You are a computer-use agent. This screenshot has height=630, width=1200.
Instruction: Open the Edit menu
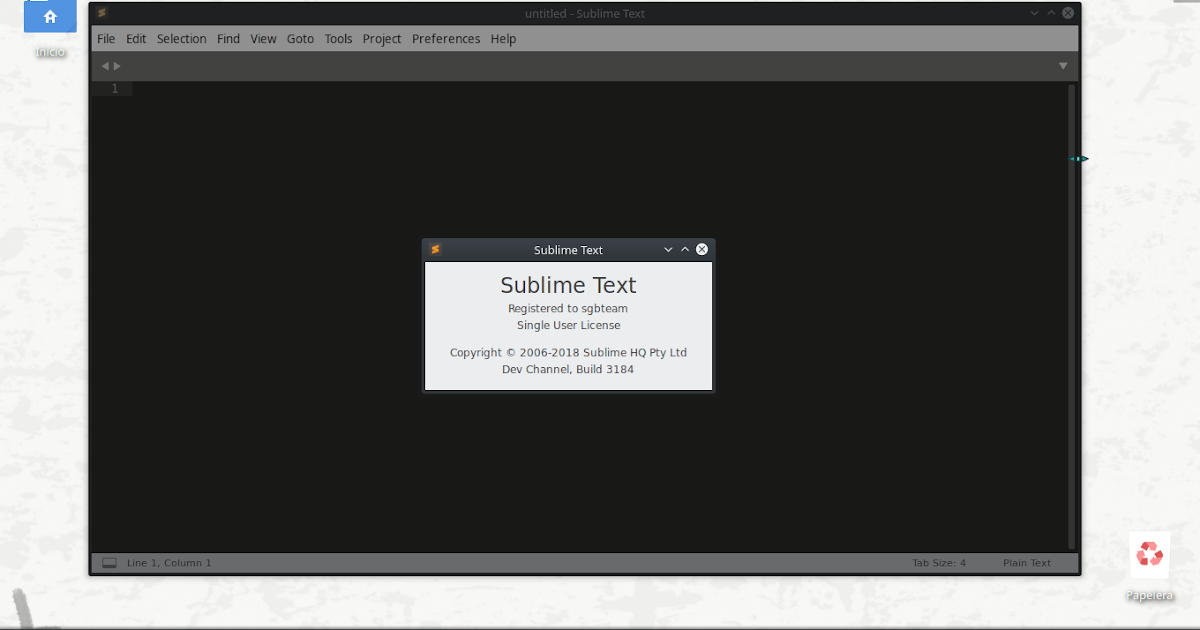coord(136,39)
